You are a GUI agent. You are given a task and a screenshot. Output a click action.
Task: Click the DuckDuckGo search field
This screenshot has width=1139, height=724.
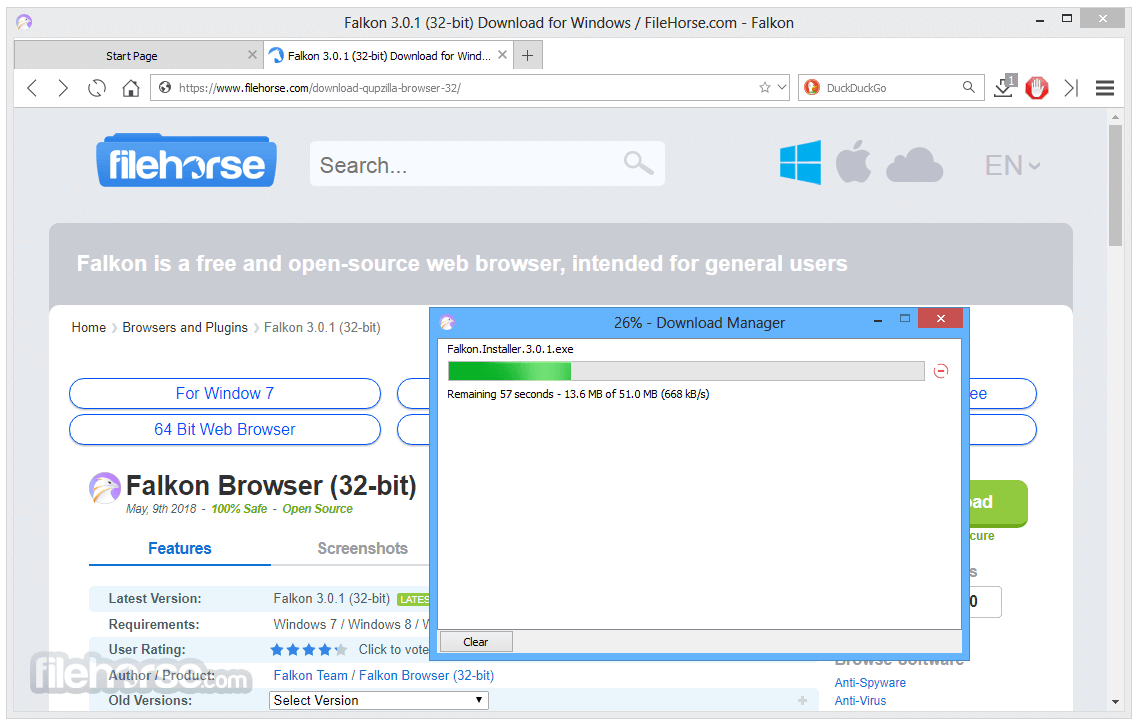[890, 88]
